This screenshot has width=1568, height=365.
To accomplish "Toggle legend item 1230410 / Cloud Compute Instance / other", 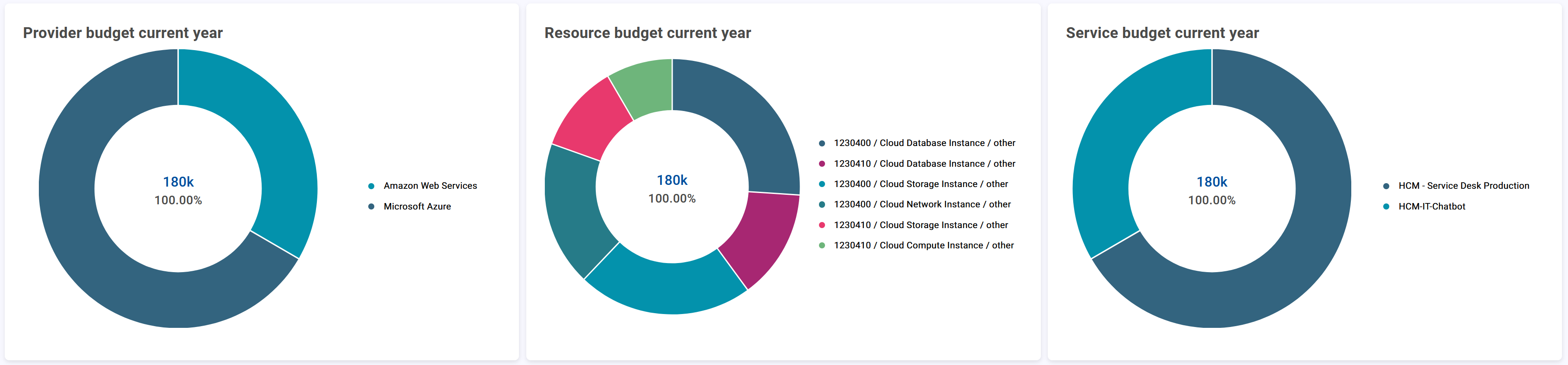I will pos(916,245).
